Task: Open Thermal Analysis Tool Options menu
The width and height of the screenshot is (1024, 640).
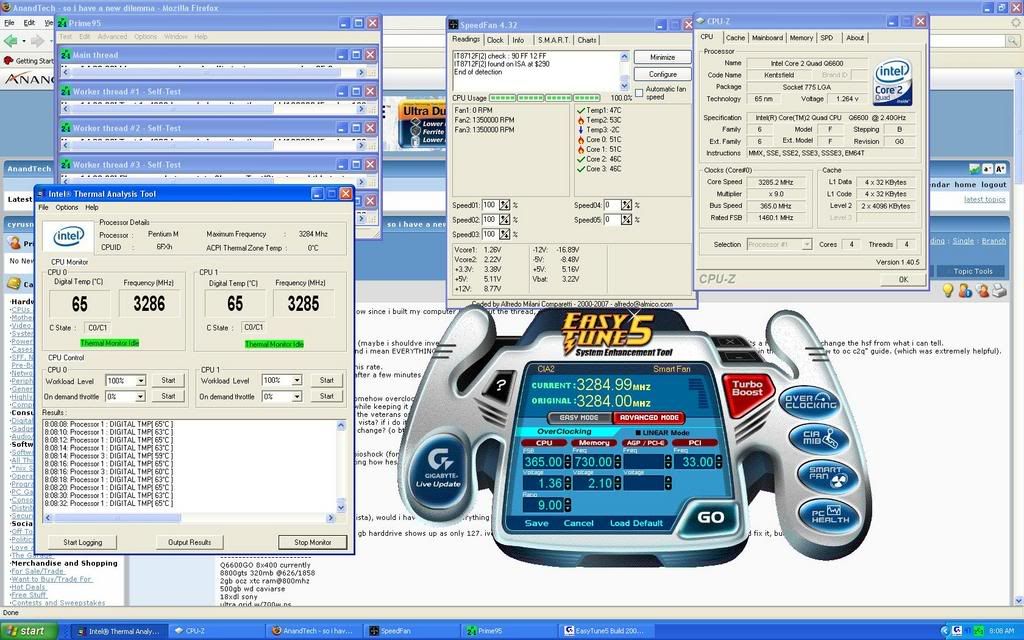Action: tap(67, 208)
